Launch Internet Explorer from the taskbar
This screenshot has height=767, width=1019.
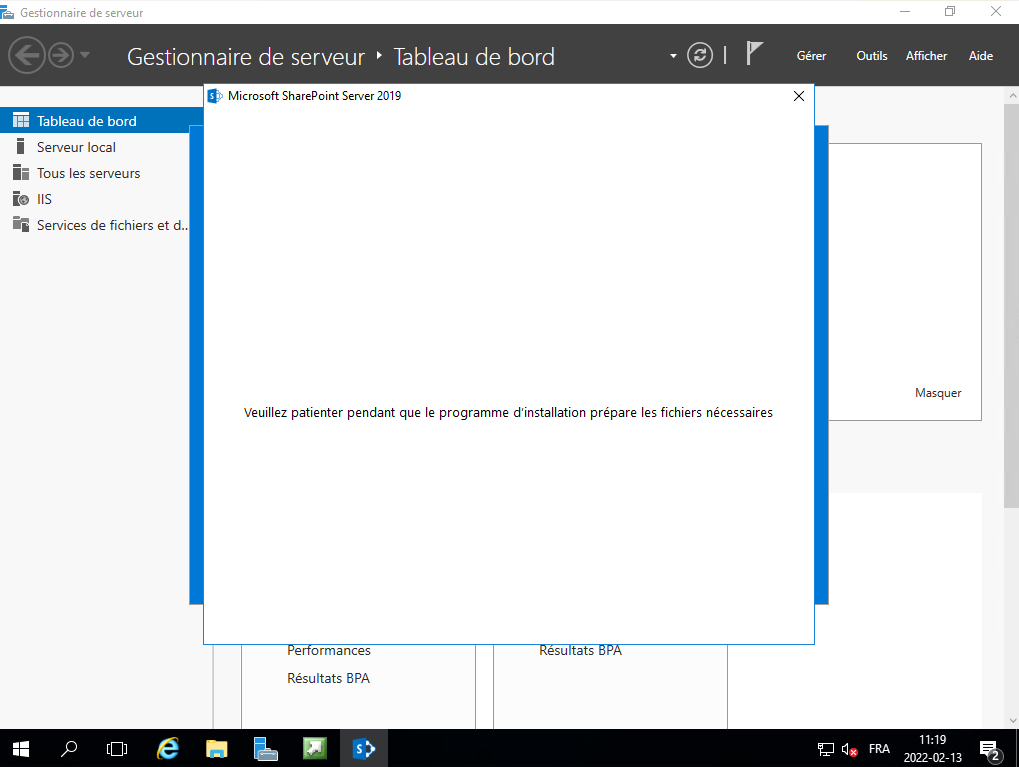click(x=168, y=749)
